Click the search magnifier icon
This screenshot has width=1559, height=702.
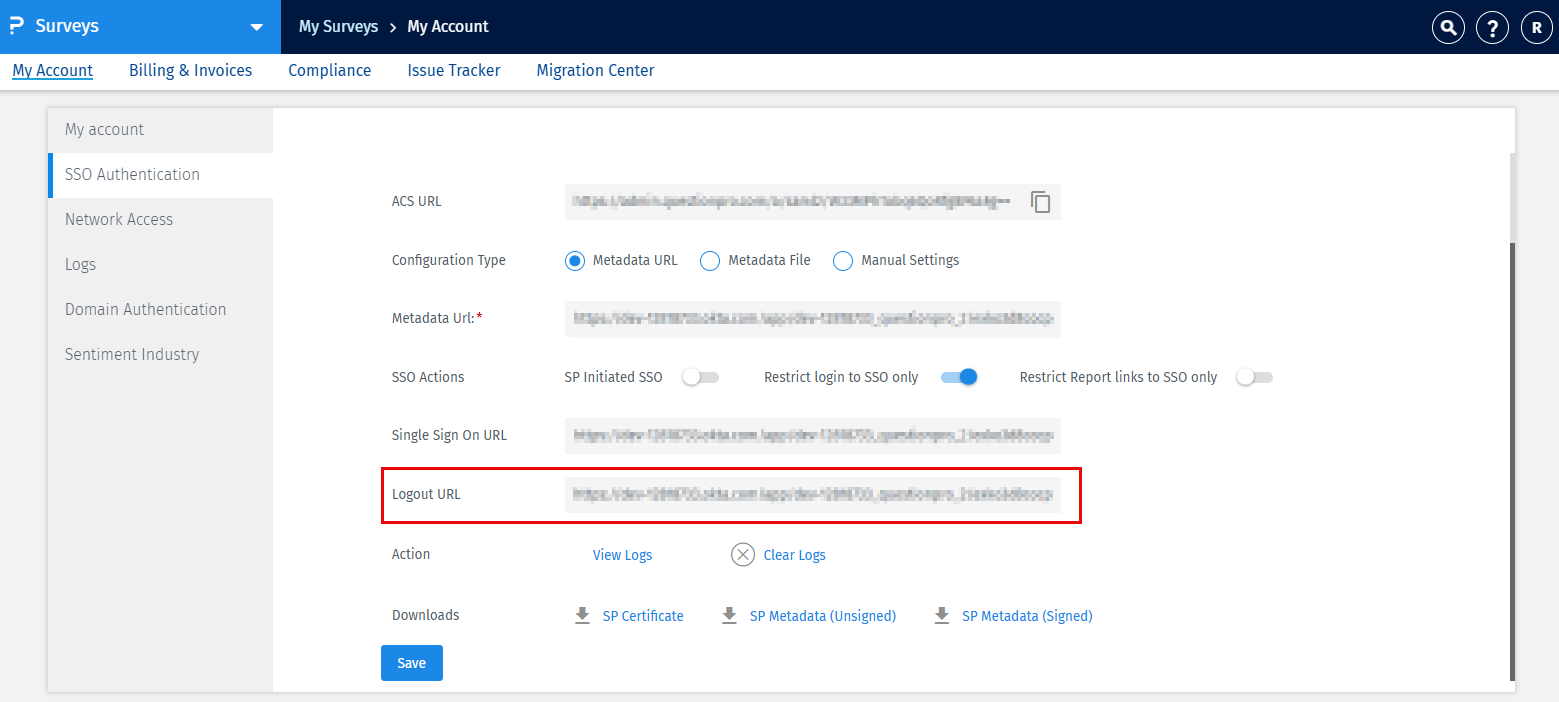click(x=1447, y=28)
